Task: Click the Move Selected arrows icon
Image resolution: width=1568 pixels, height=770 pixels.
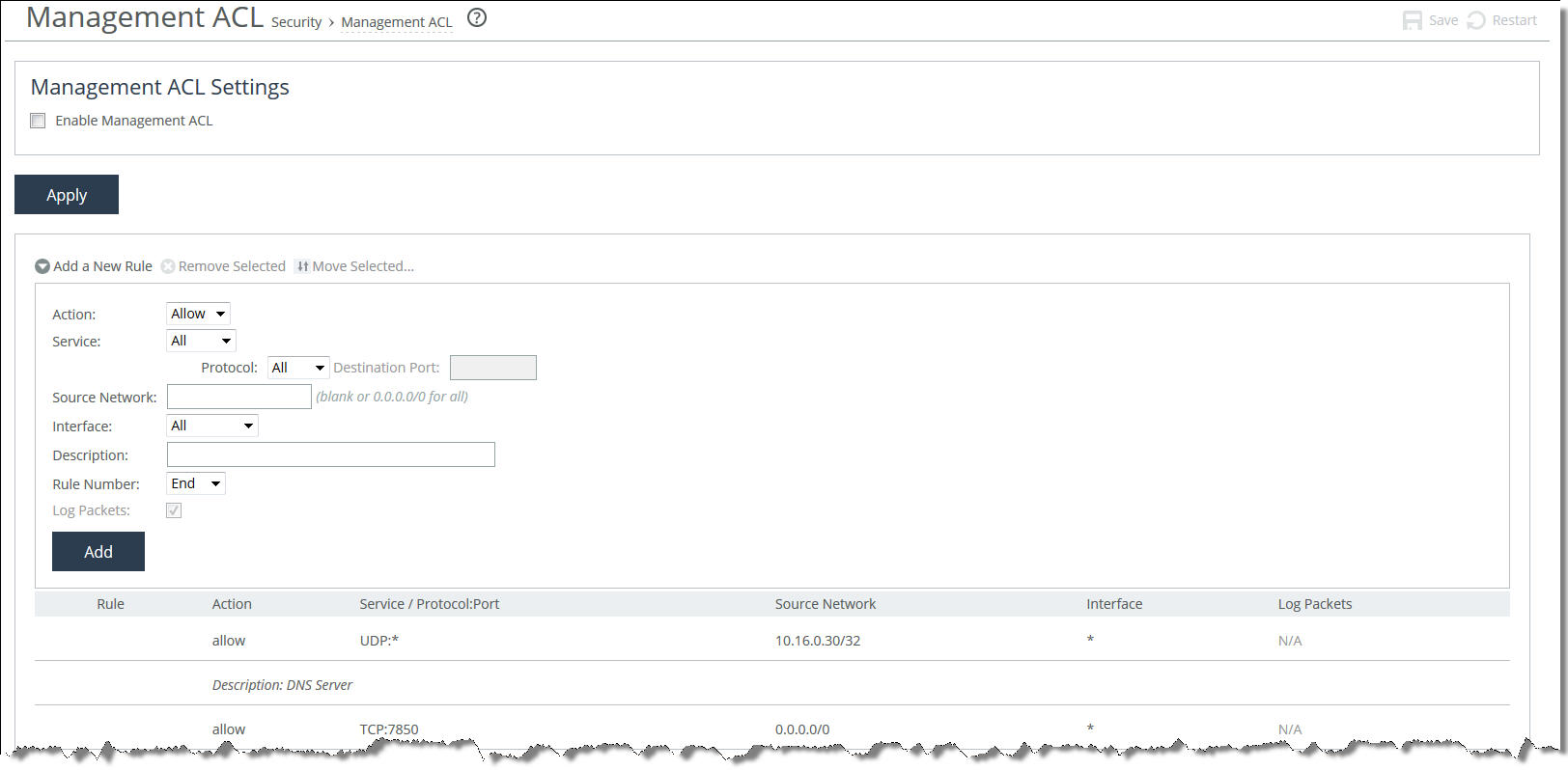Action: 302,266
